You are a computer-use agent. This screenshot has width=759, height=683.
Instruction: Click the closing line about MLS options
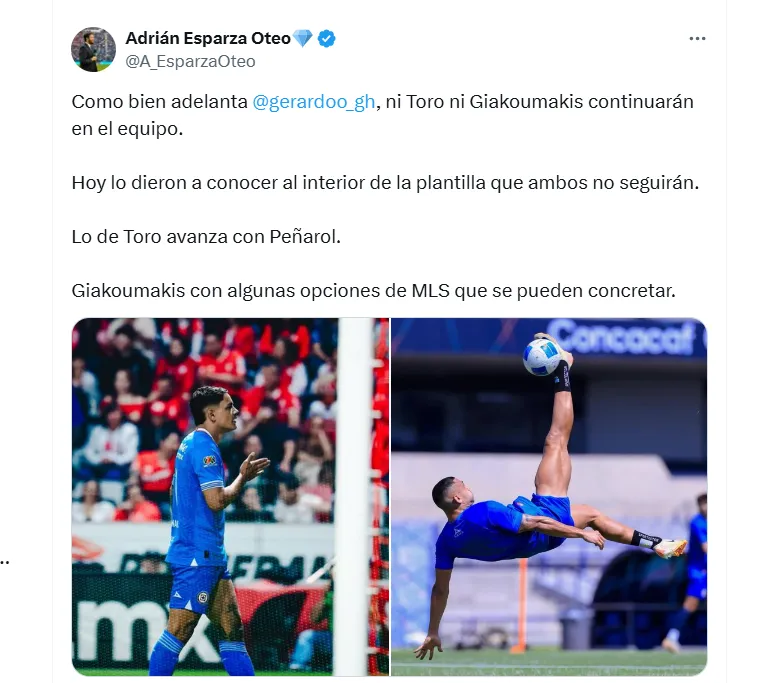[373, 291]
